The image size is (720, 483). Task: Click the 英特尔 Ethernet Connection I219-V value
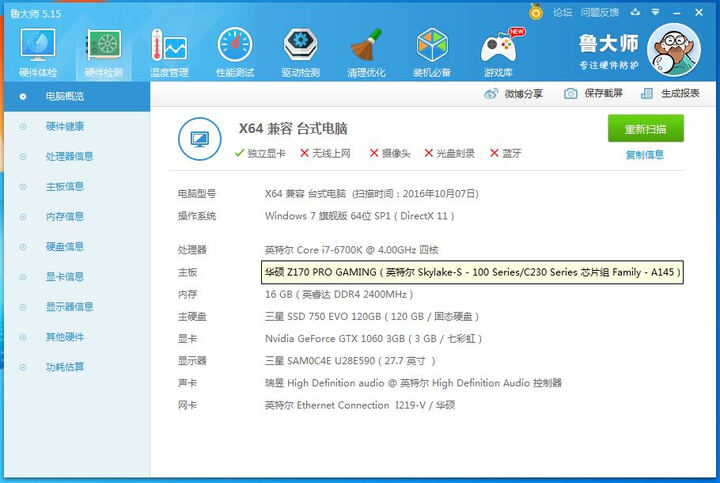360,405
